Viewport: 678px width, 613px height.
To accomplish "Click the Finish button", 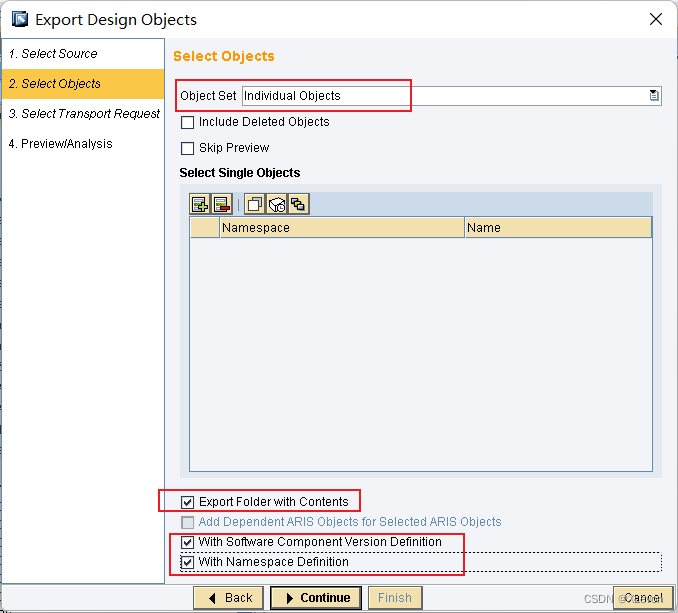I will [x=395, y=598].
